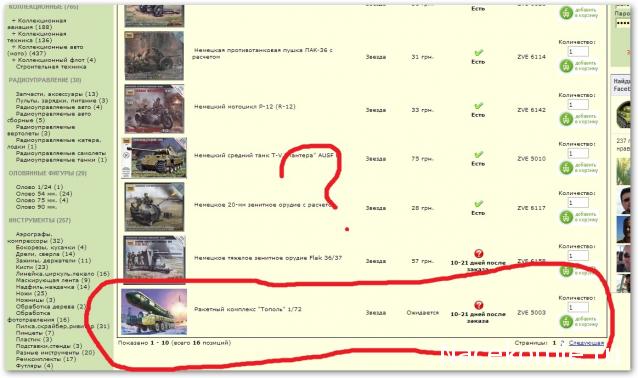Open Ракетный комплекс Тополь 1/72 product
The image size is (638, 378).
pyautogui.click(x=248, y=309)
